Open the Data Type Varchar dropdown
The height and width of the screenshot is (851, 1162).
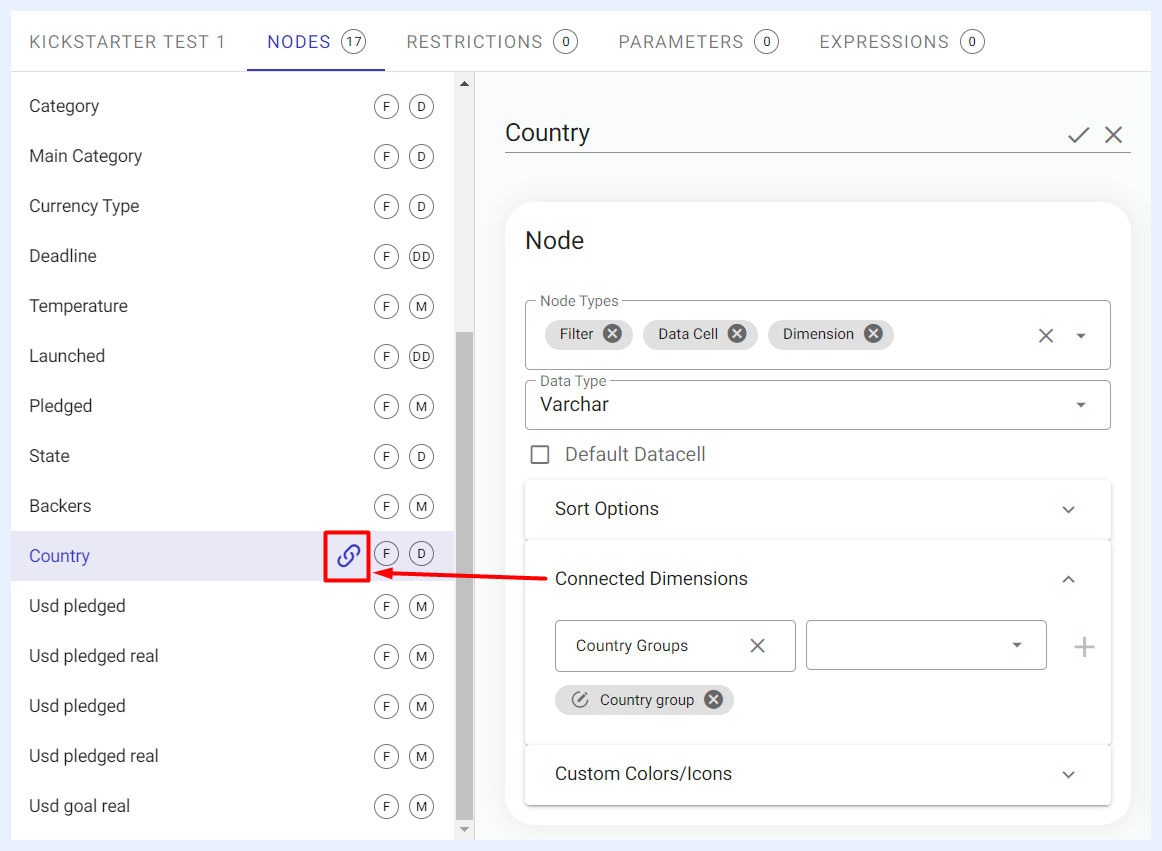point(817,405)
